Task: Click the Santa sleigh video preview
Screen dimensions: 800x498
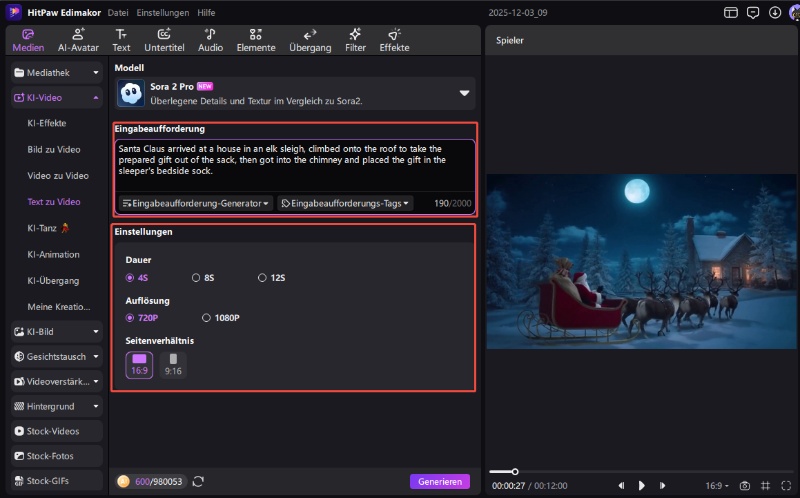Action: coord(641,261)
